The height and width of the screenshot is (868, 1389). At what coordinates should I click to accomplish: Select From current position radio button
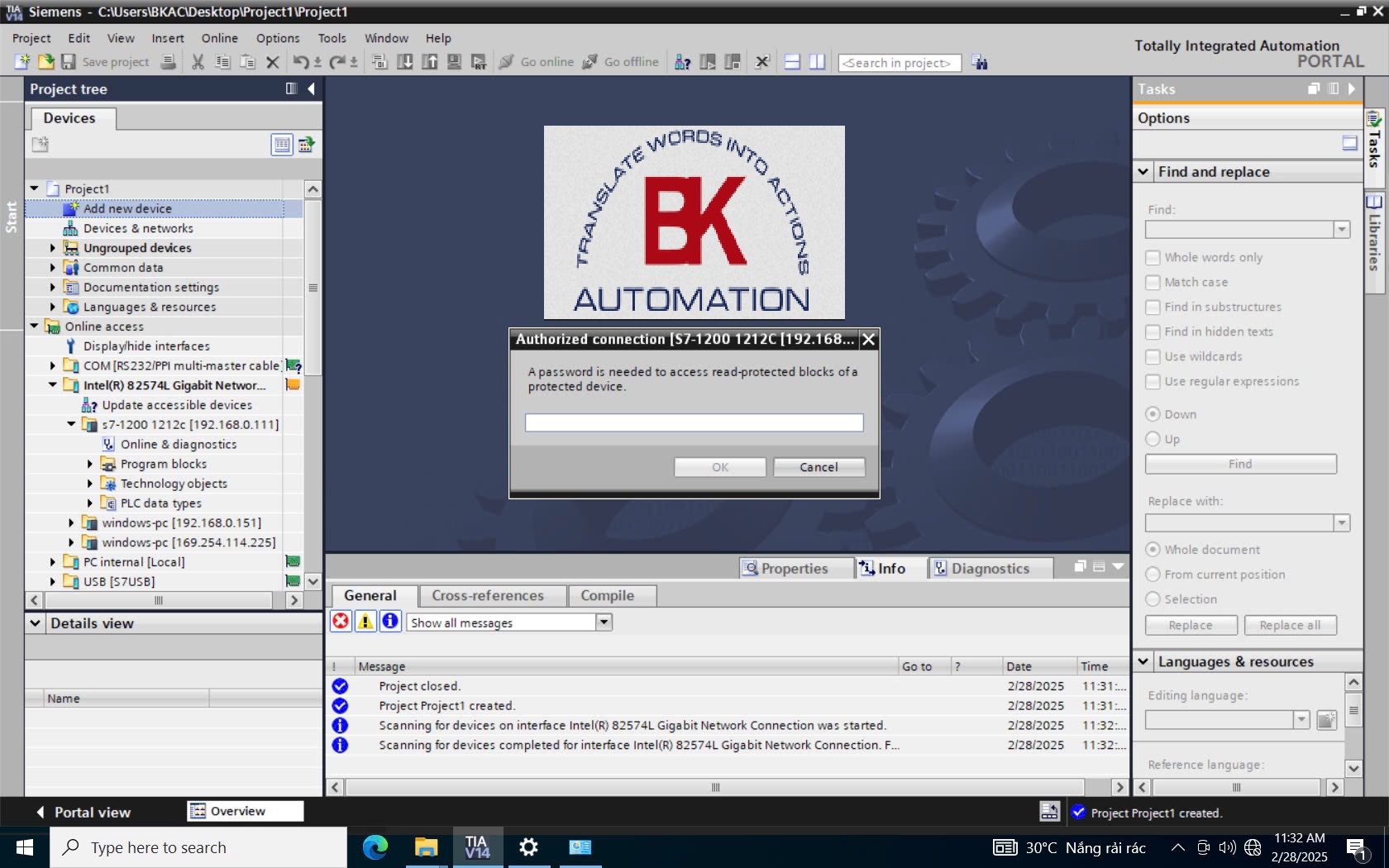coord(1153,575)
